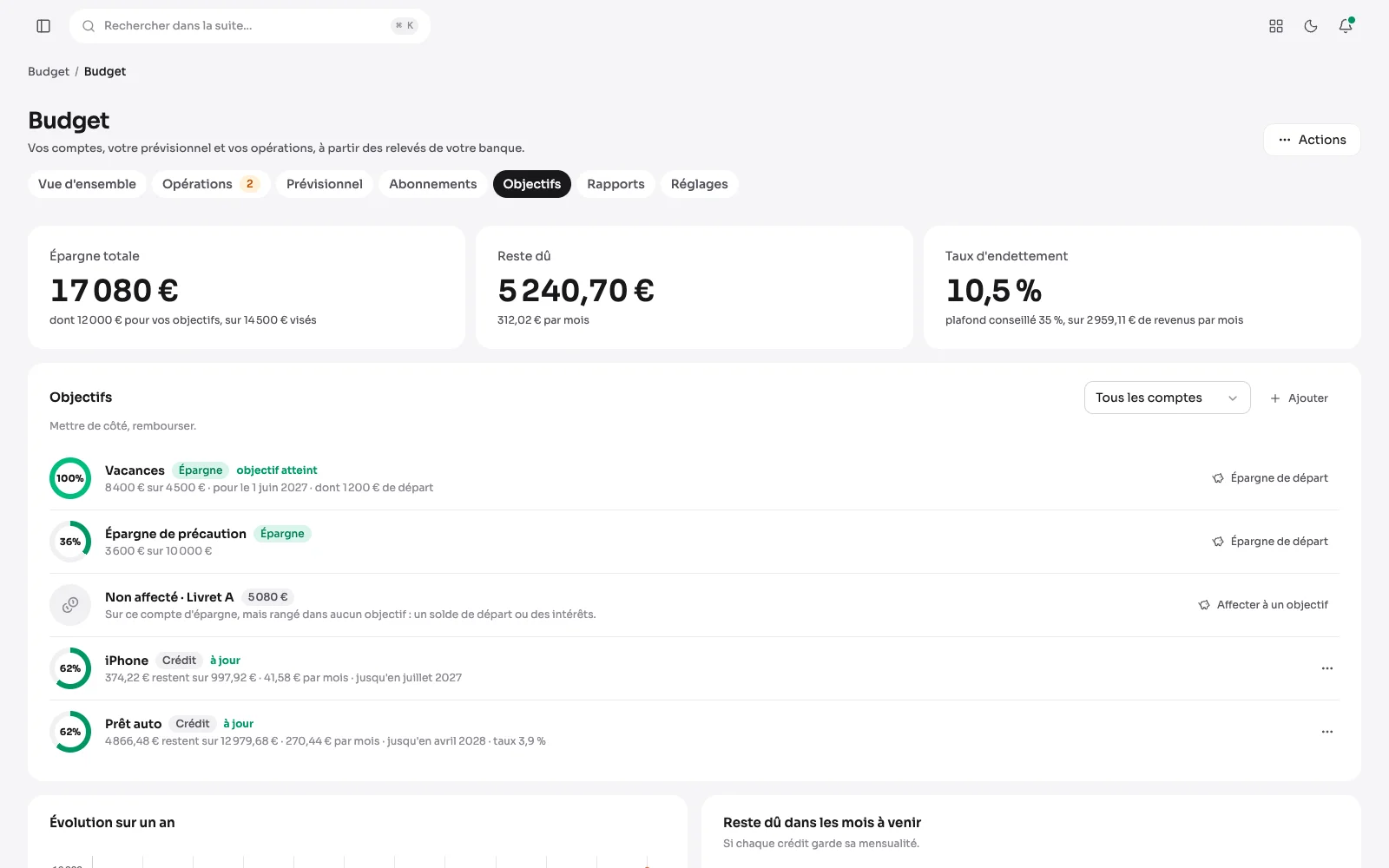Click the iPhone 62% progress ring
The width and height of the screenshot is (1389, 868).
point(70,668)
